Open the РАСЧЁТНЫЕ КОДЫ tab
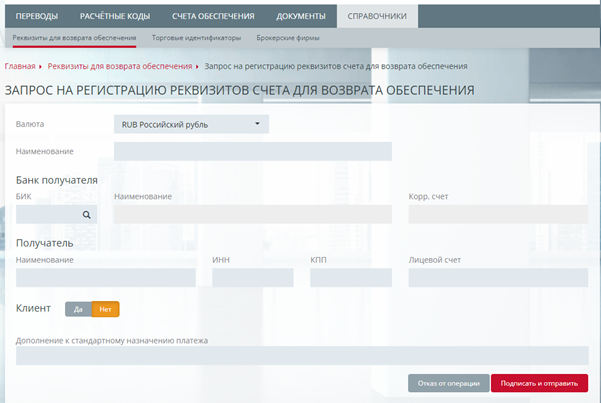 pyautogui.click(x=115, y=16)
